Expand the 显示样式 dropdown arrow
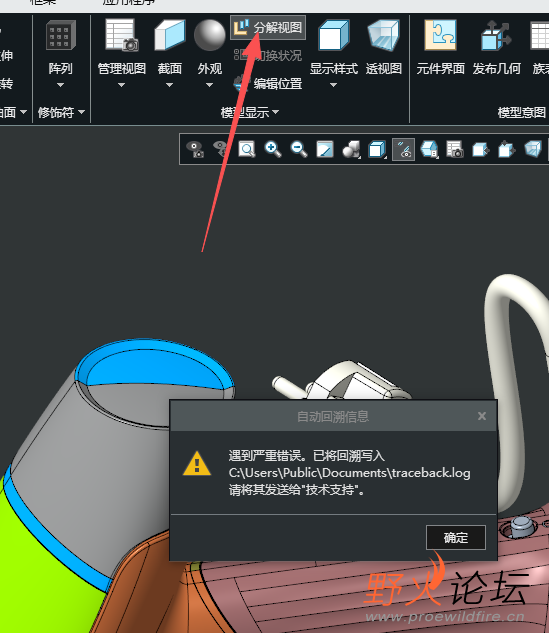 coord(333,85)
